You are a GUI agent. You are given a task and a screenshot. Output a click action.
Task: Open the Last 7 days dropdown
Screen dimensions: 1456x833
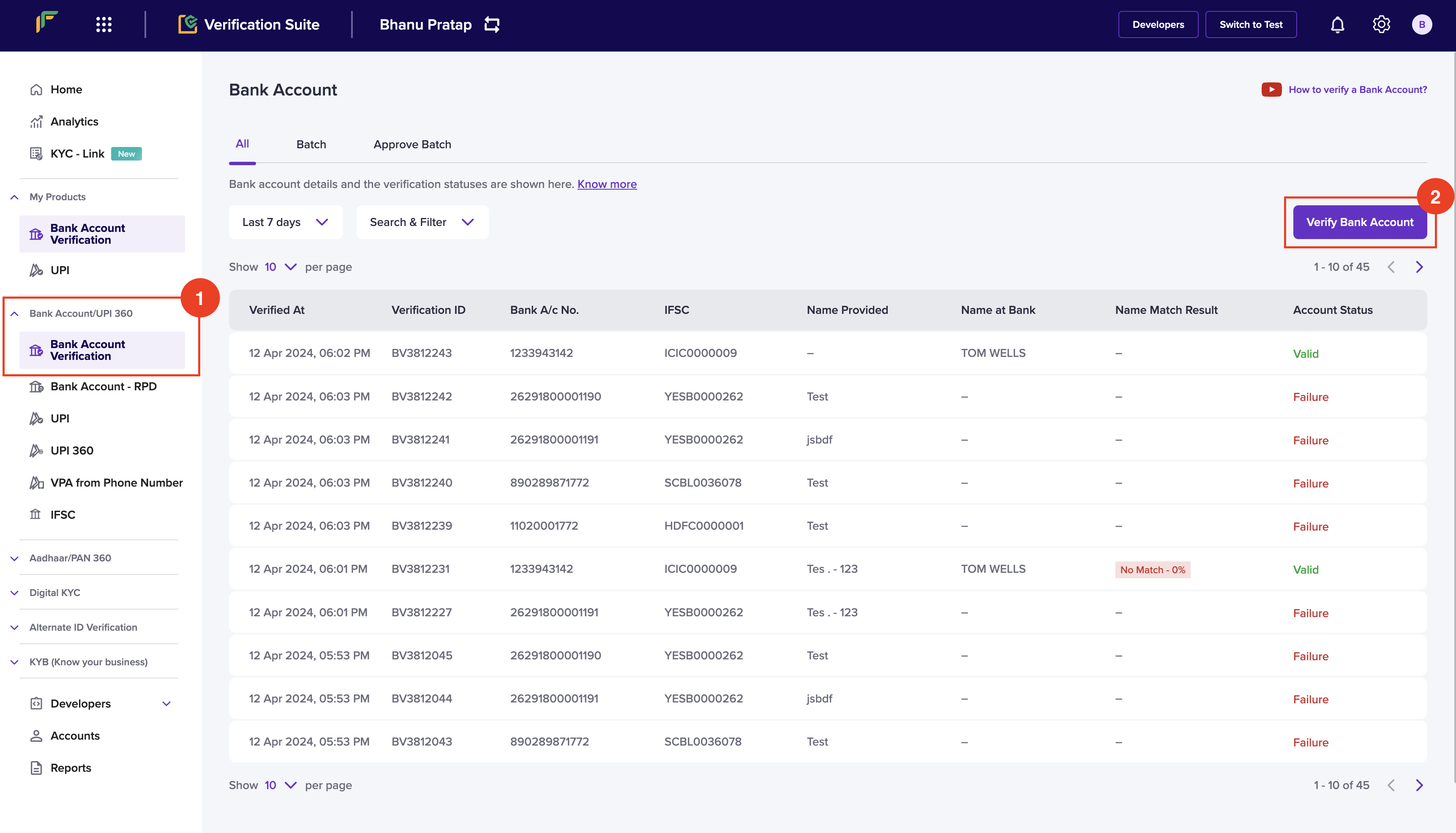pos(286,222)
